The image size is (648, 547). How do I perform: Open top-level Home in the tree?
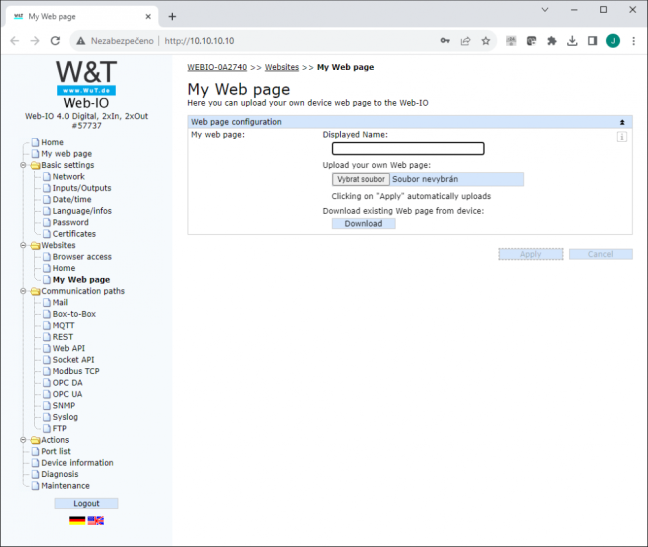coord(52,142)
